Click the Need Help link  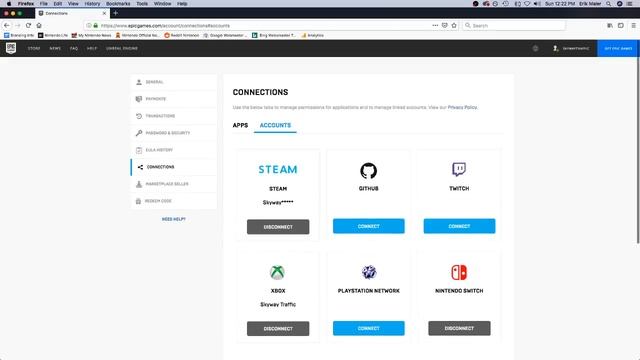(x=173, y=219)
